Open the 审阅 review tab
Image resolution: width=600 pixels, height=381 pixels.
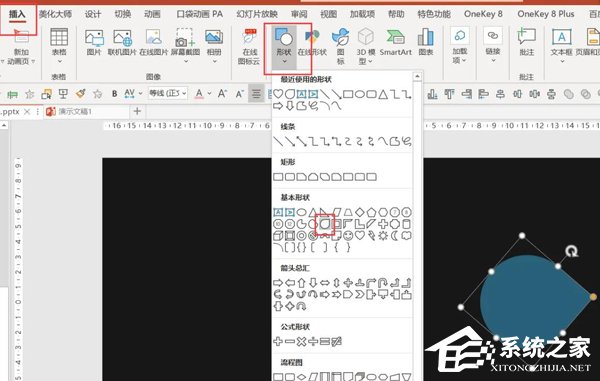tap(299, 14)
